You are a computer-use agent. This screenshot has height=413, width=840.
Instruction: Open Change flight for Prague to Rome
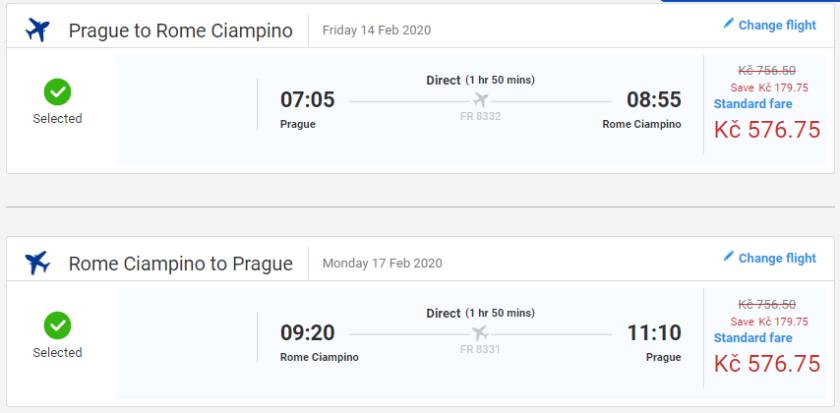777,25
